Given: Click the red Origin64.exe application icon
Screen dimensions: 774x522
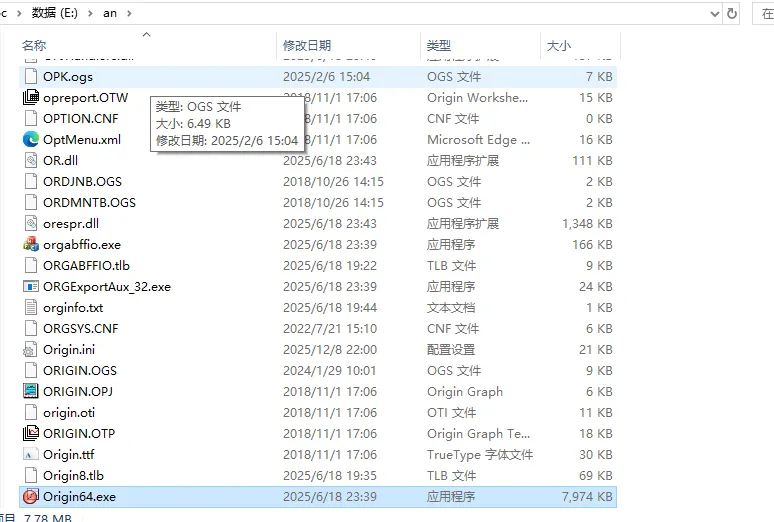Looking at the screenshot, I should (31, 496).
